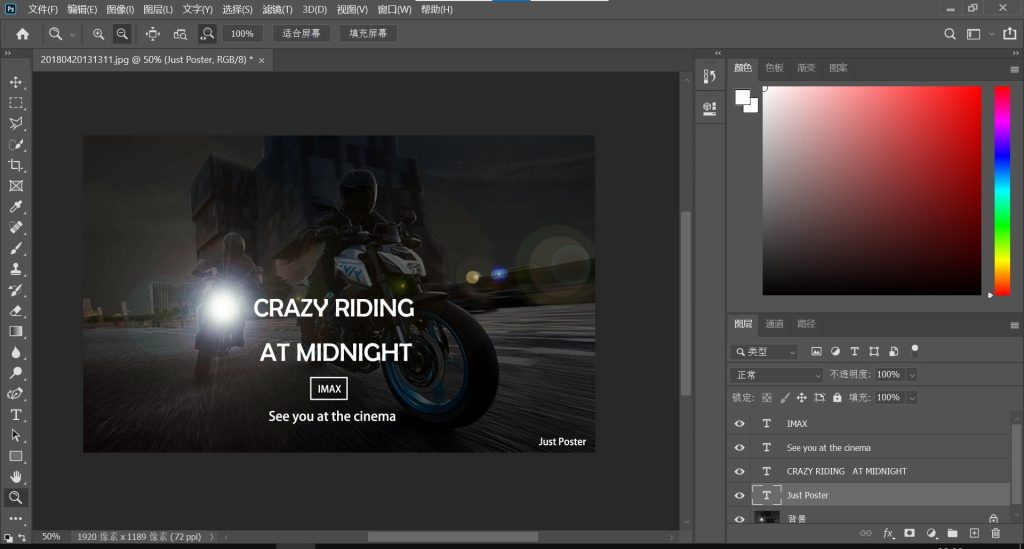The height and width of the screenshot is (549, 1024).
Task: Click the 适合屏幕 fit screen button
Action: [301, 34]
